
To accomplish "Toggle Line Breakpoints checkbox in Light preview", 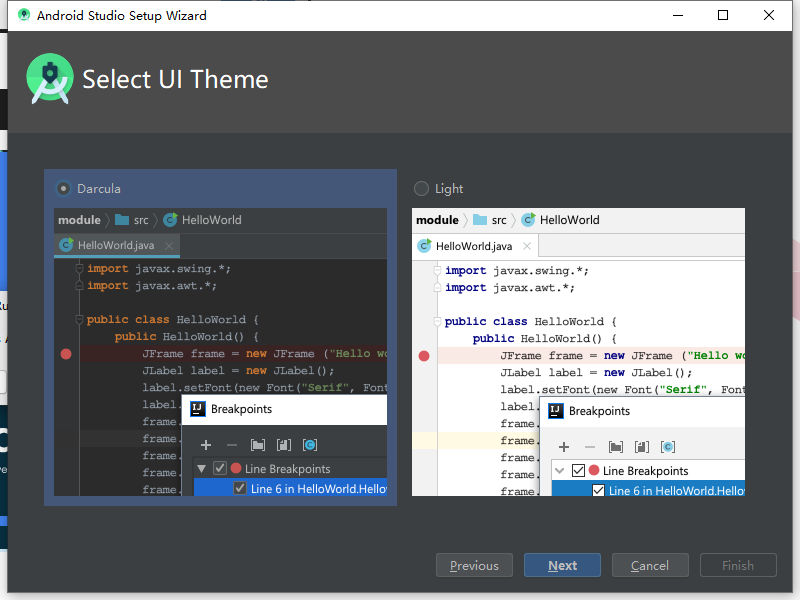I will [x=578, y=471].
